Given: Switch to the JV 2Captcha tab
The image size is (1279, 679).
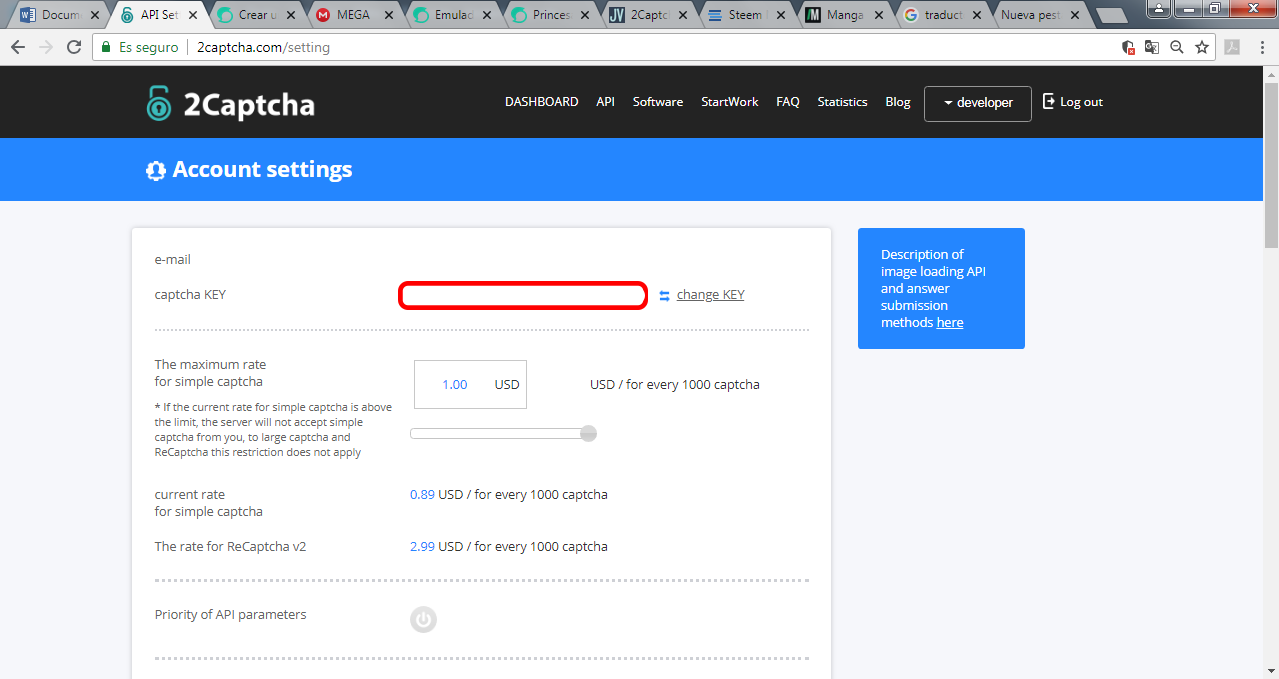Looking at the screenshot, I should 648,16.
